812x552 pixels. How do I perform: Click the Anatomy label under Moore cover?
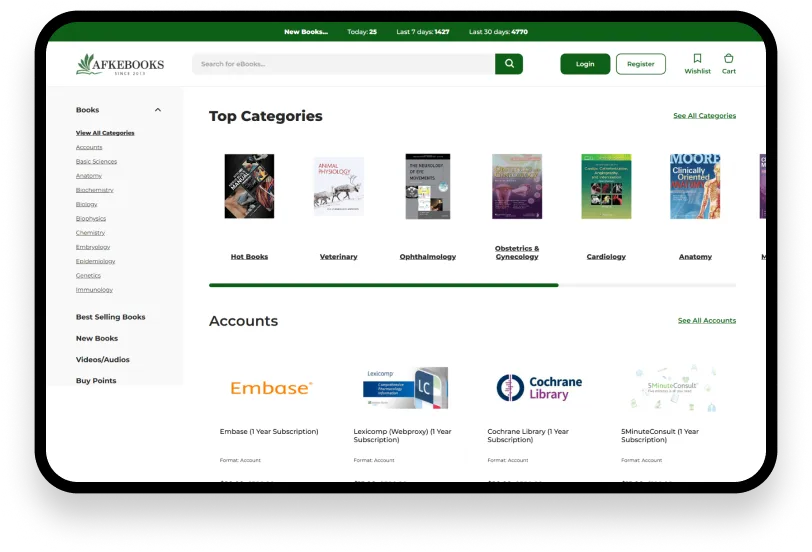coord(695,257)
